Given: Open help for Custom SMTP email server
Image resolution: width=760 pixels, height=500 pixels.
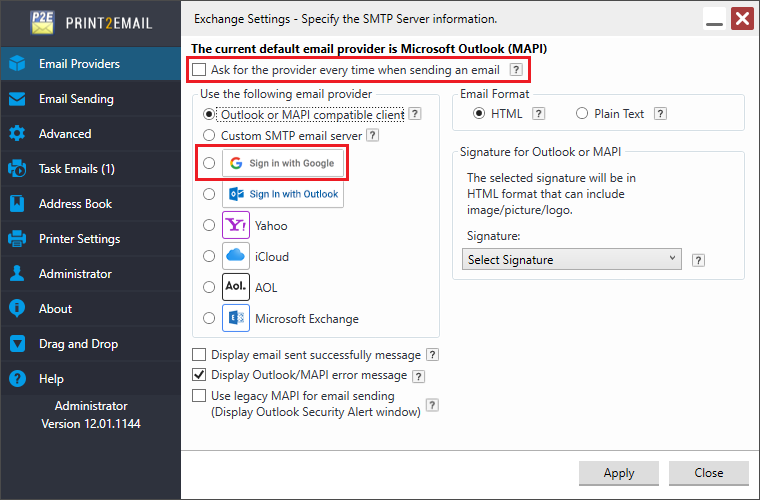Looking at the screenshot, I should [x=372, y=135].
